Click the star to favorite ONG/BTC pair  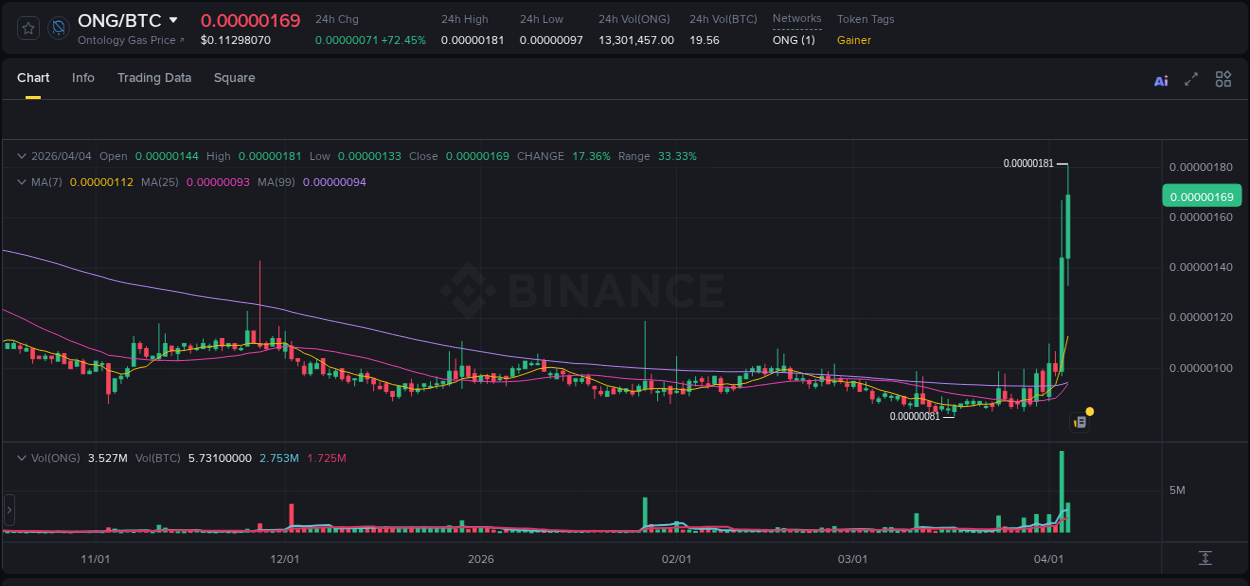[x=27, y=28]
